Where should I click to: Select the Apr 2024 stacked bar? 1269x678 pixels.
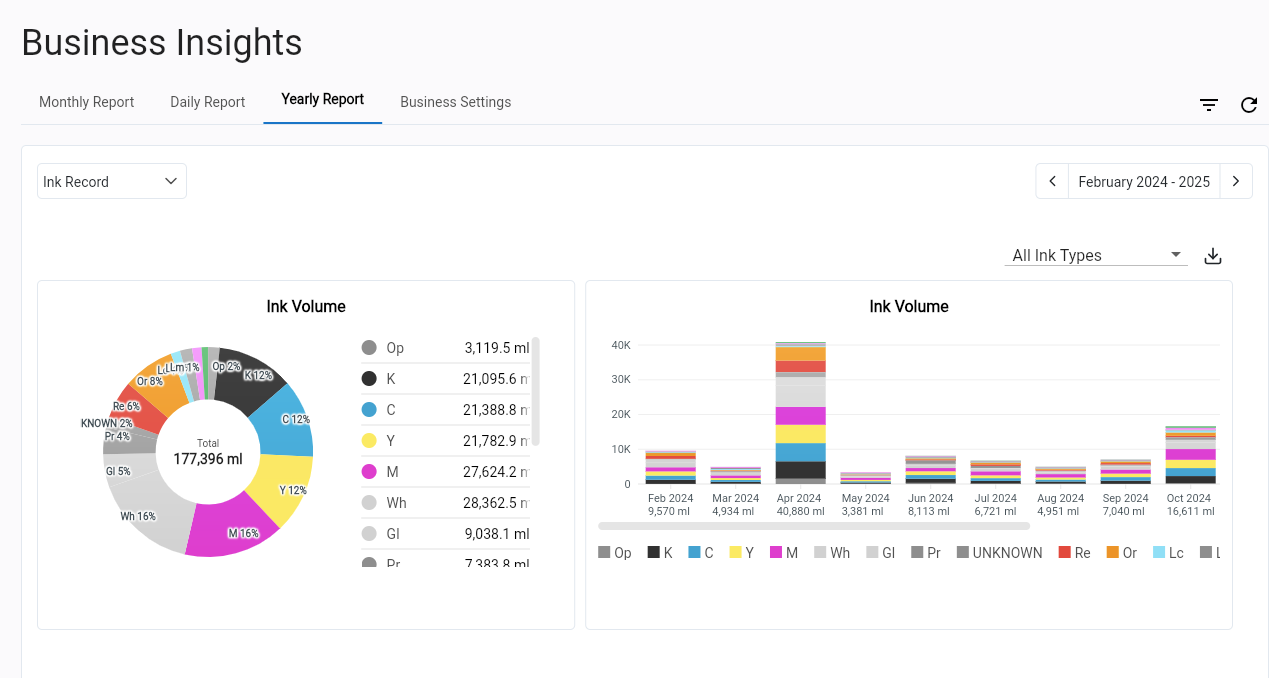[x=801, y=413]
